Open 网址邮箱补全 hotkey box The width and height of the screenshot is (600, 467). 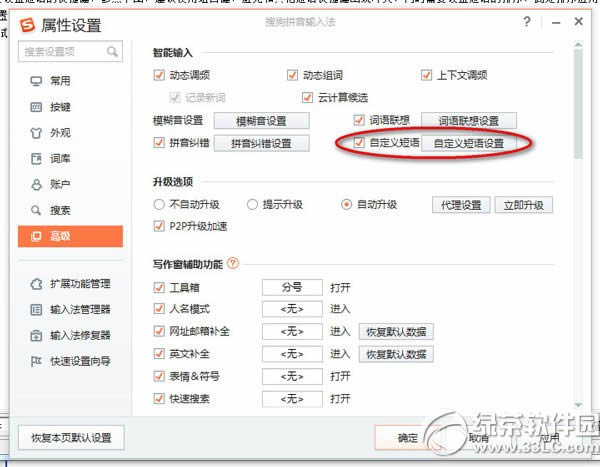[x=292, y=331]
